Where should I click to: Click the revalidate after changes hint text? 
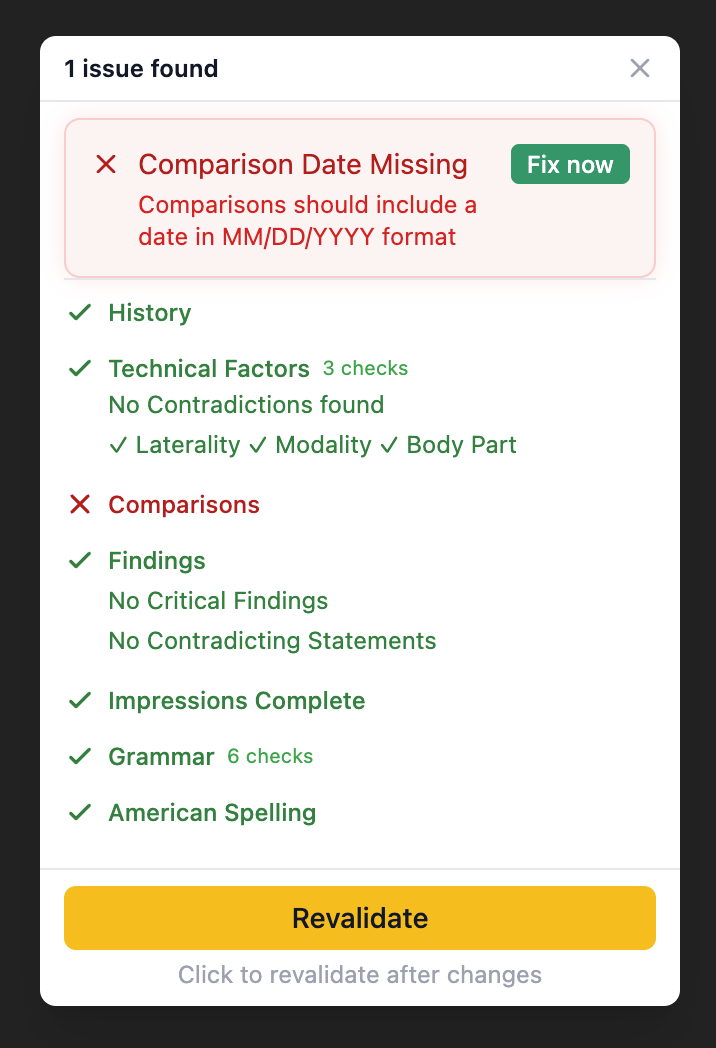point(359,974)
